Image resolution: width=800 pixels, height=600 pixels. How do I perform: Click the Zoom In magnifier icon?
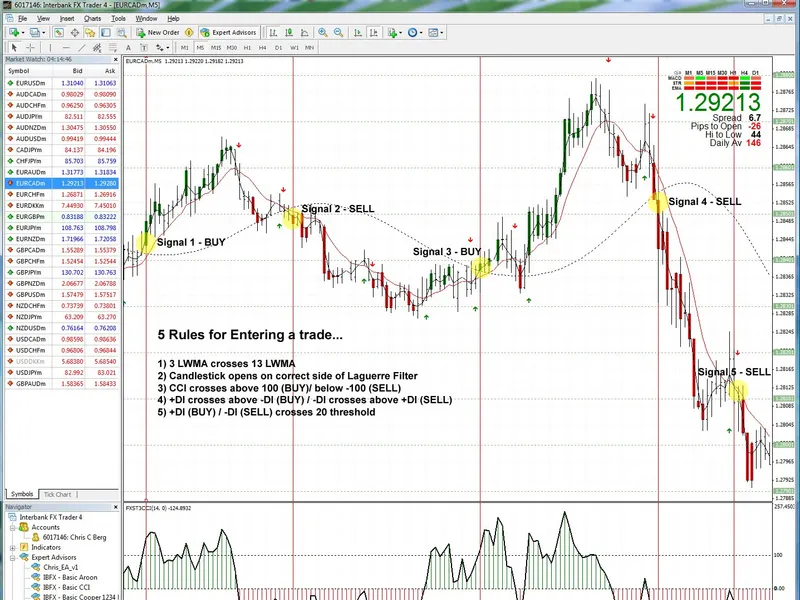coord(323,33)
